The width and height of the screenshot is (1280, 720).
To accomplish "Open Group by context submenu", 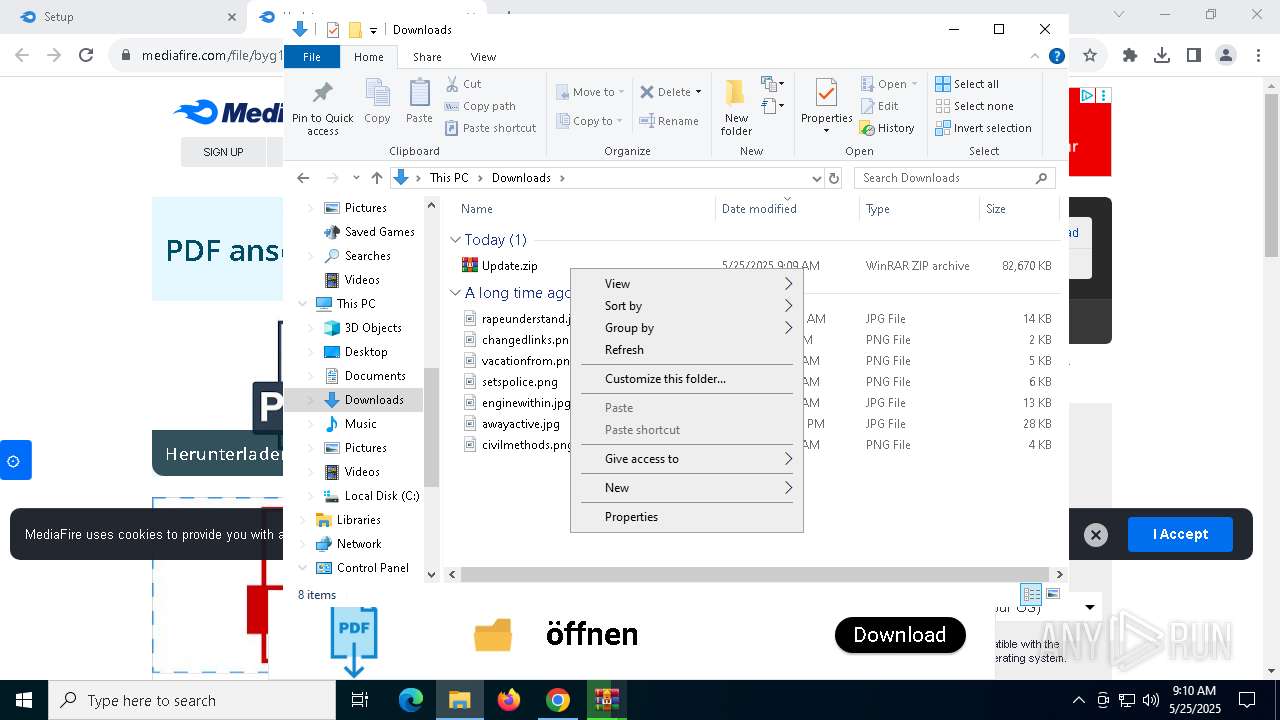I will (687, 328).
